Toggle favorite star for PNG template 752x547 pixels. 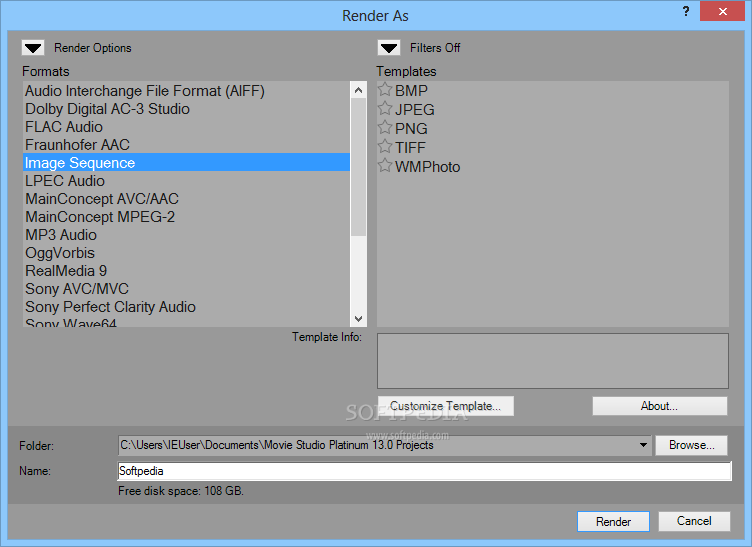click(x=385, y=128)
